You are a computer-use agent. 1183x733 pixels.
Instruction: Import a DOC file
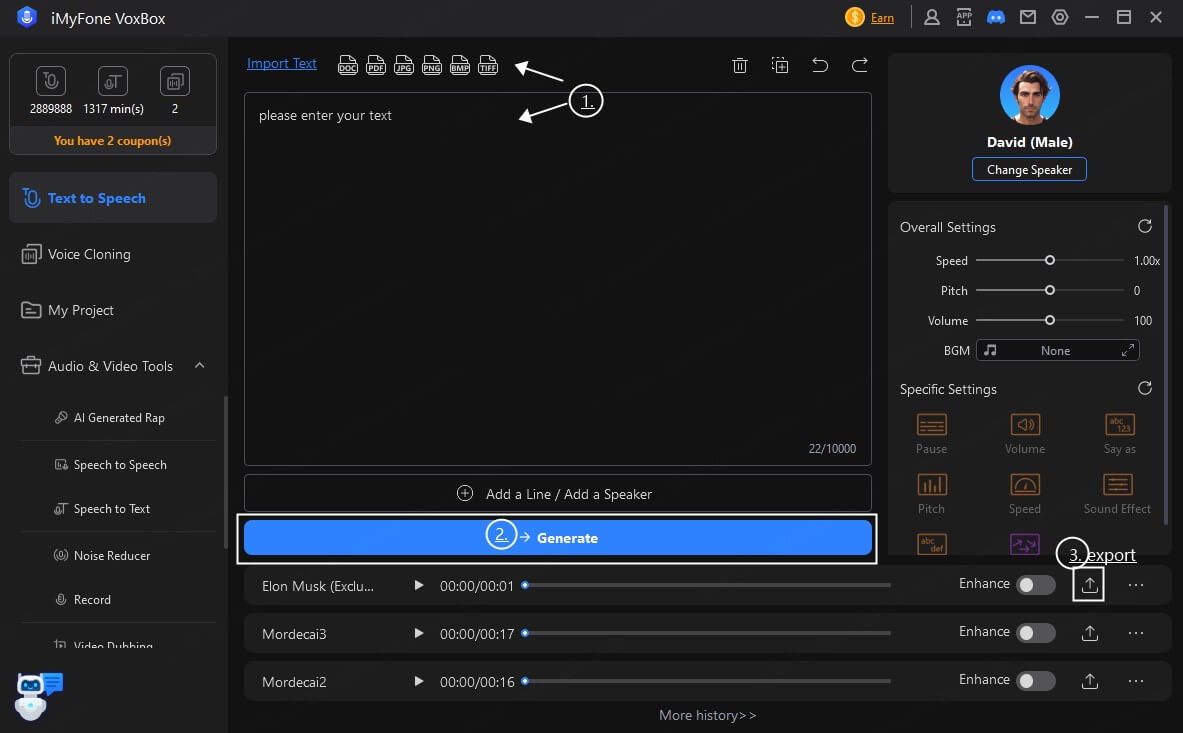click(x=348, y=65)
